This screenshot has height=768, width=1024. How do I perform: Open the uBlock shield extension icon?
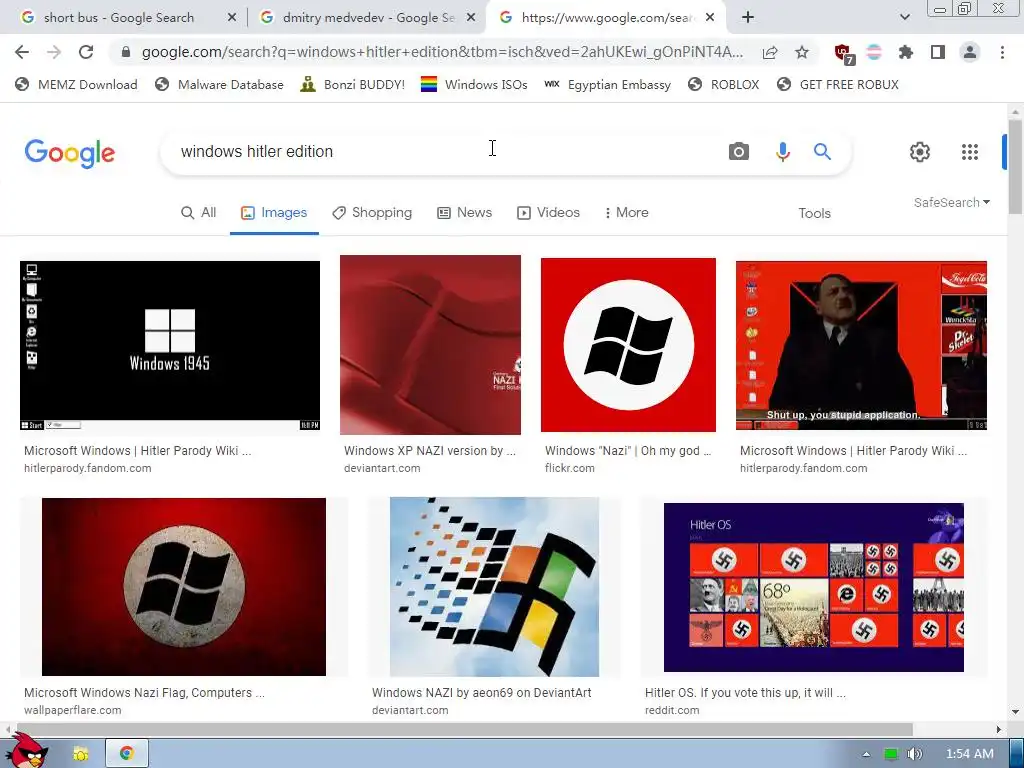(x=843, y=53)
